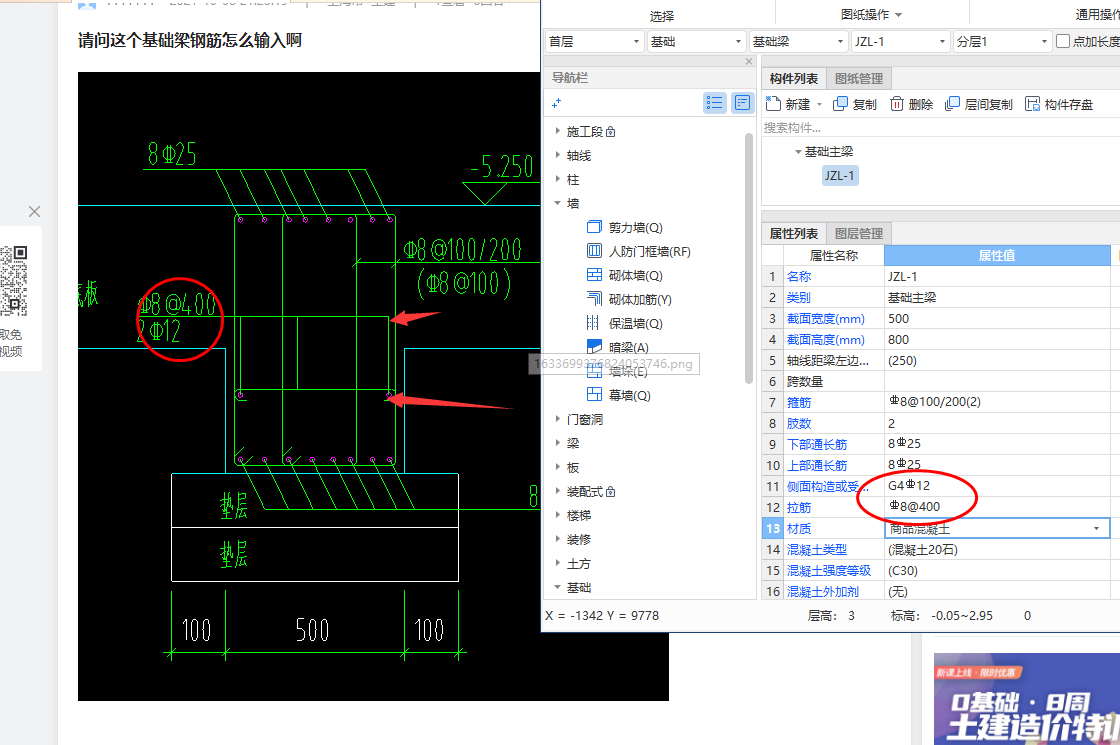1120x745 pixels.
Task: Click the 拉筋 property link
Action: 799,507
